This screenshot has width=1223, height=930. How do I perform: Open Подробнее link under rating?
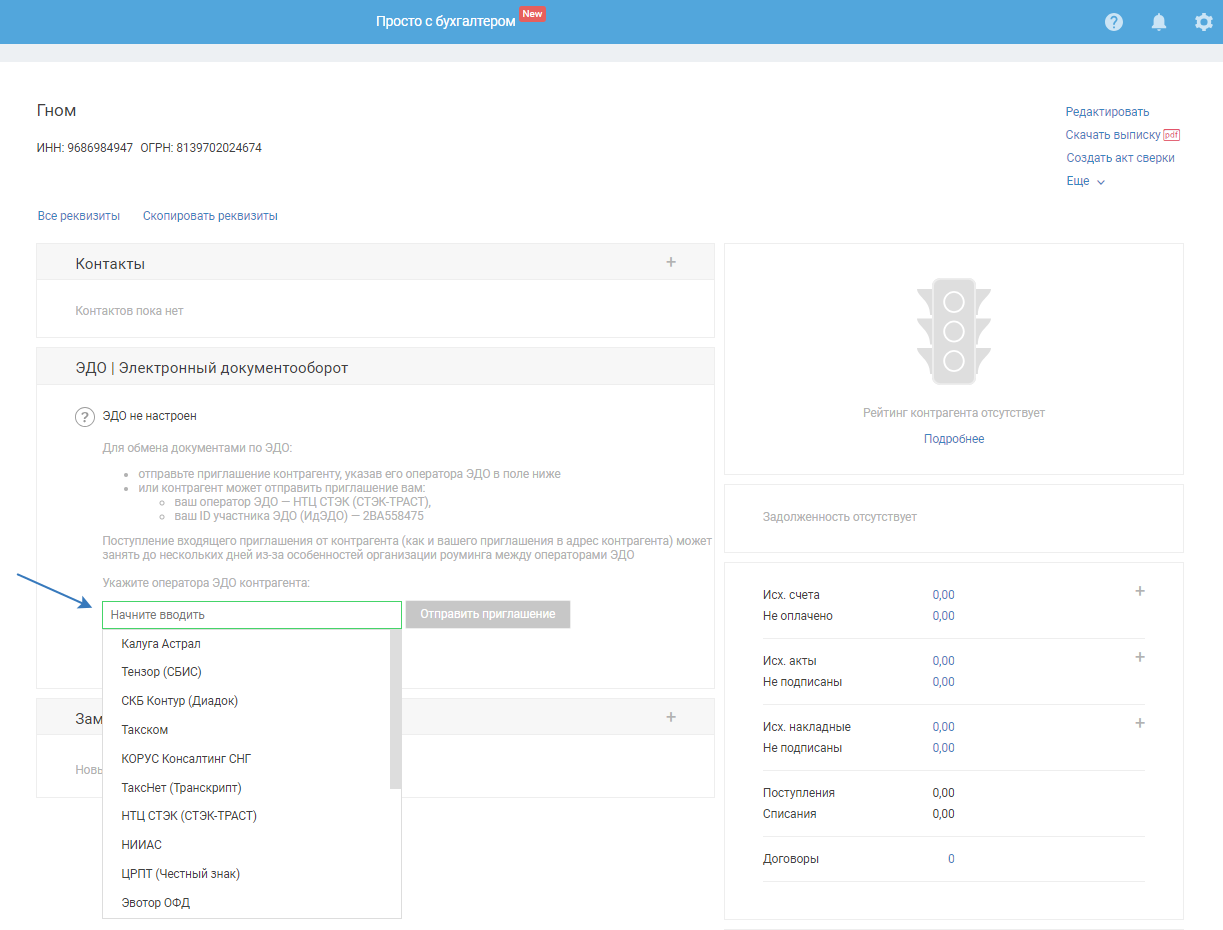point(954,439)
